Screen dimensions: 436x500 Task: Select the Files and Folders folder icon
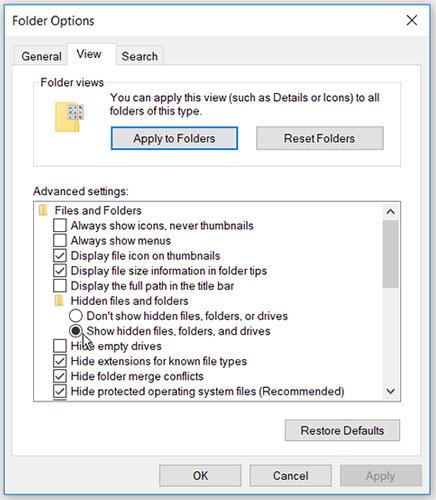coord(43,210)
